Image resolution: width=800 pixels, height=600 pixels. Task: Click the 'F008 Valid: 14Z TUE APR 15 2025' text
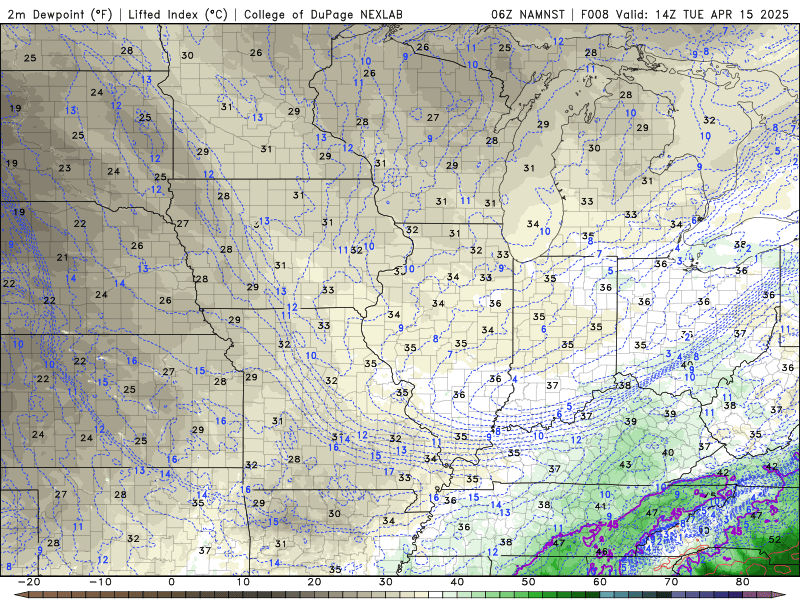pos(685,14)
